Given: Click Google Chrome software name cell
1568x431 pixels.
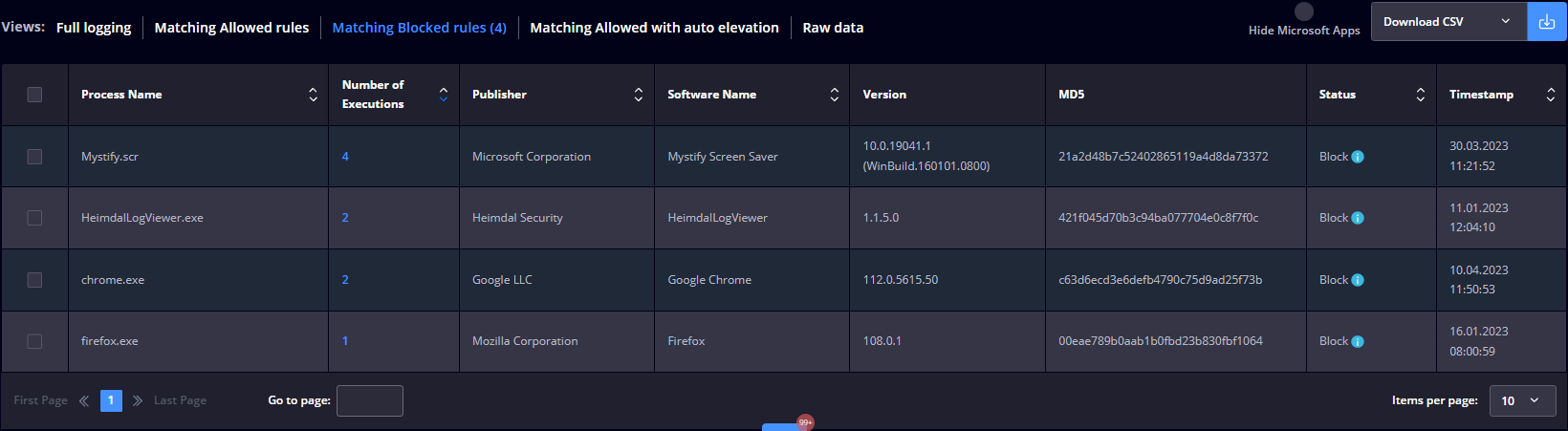Looking at the screenshot, I should coord(709,280).
